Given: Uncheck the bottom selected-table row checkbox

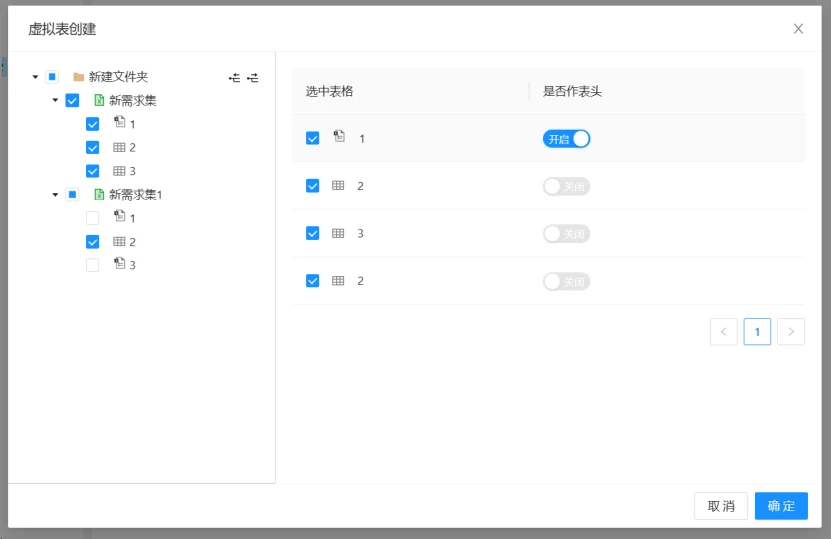Looking at the screenshot, I should tap(313, 281).
